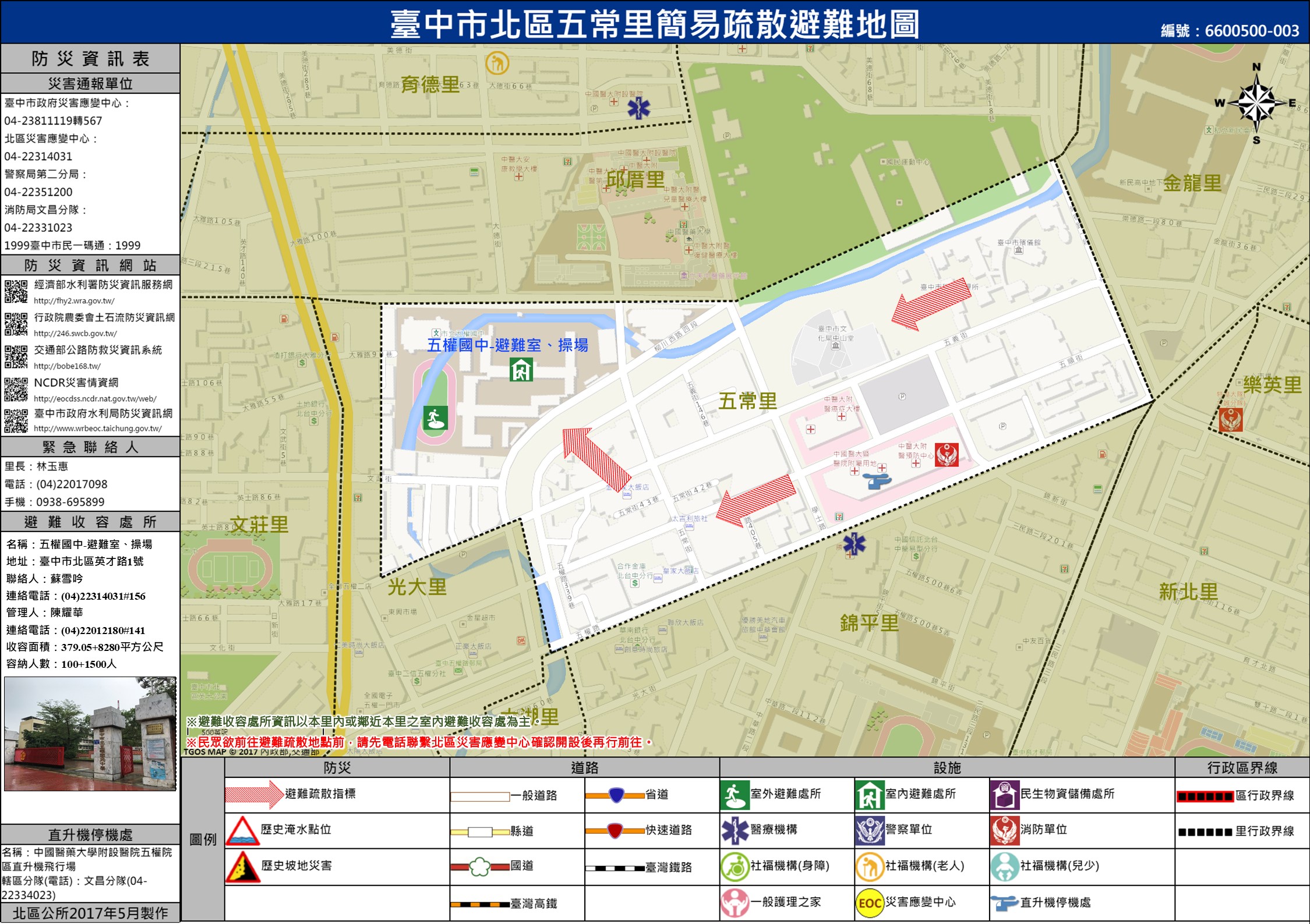Click the QR code for NCDR災害情資網
The image size is (1310, 924).
(16, 390)
